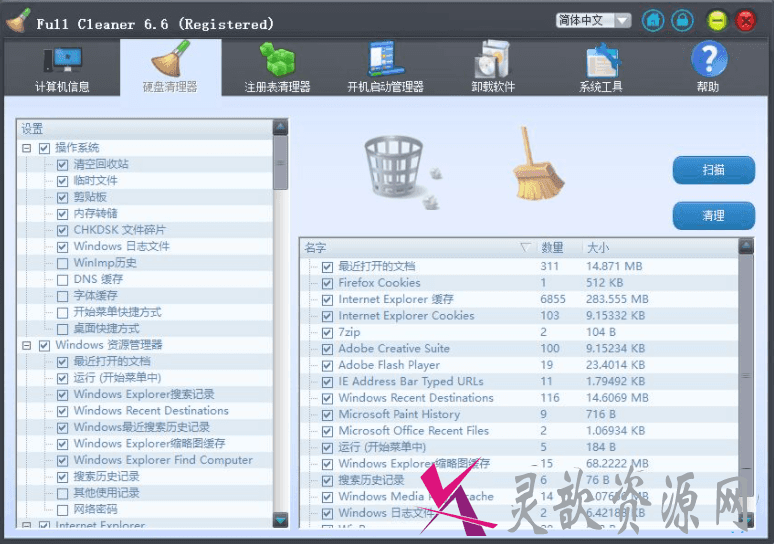
Task: Select 运行 (开始菜单中) in settings tree
Action: (x=117, y=378)
